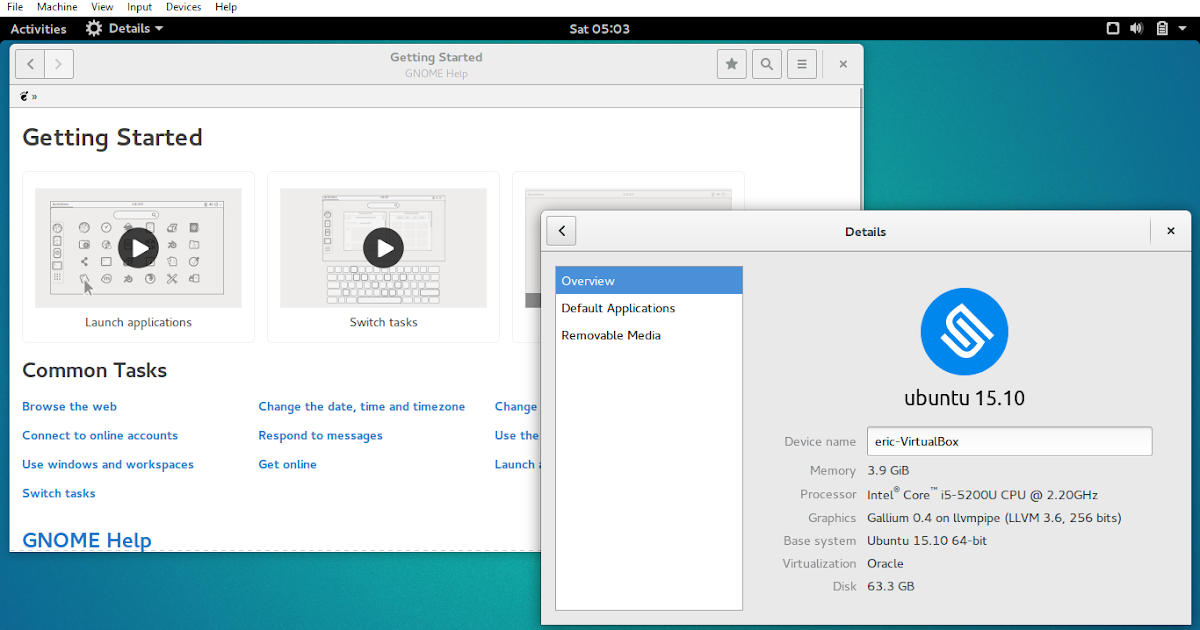Open search with the magnifier icon
The image size is (1200, 630).
767,64
